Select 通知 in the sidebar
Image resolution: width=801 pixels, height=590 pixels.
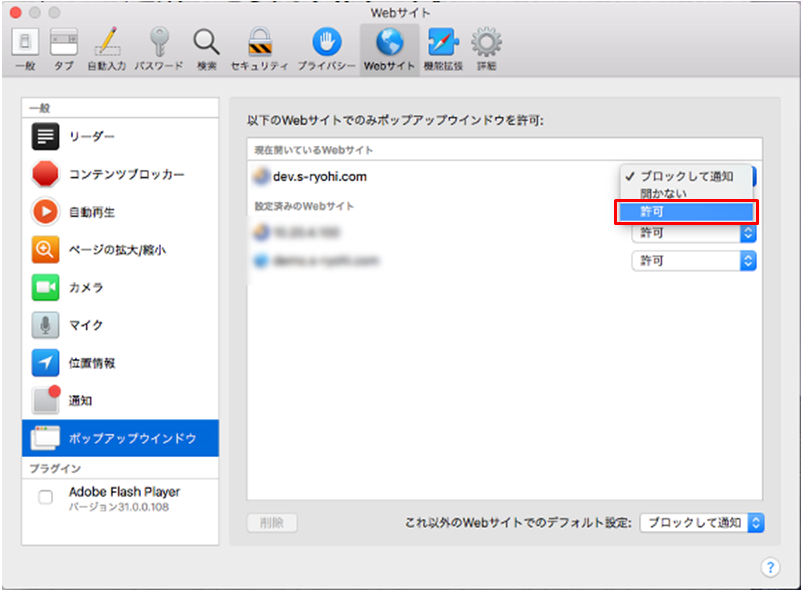pyautogui.click(x=121, y=401)
